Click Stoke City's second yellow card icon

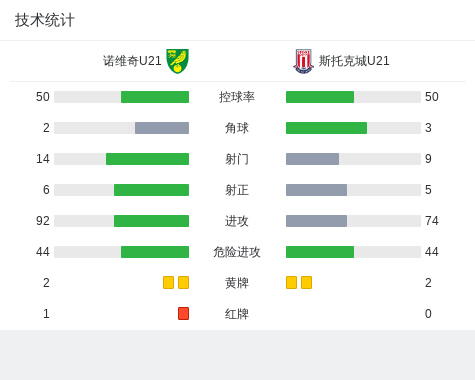(306, 283)
